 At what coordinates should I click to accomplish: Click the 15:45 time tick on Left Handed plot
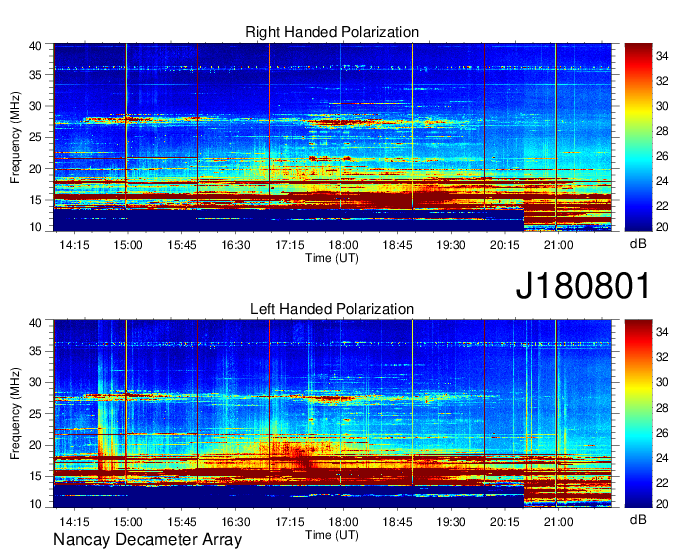pyautogui.click(x=182, y=522)
